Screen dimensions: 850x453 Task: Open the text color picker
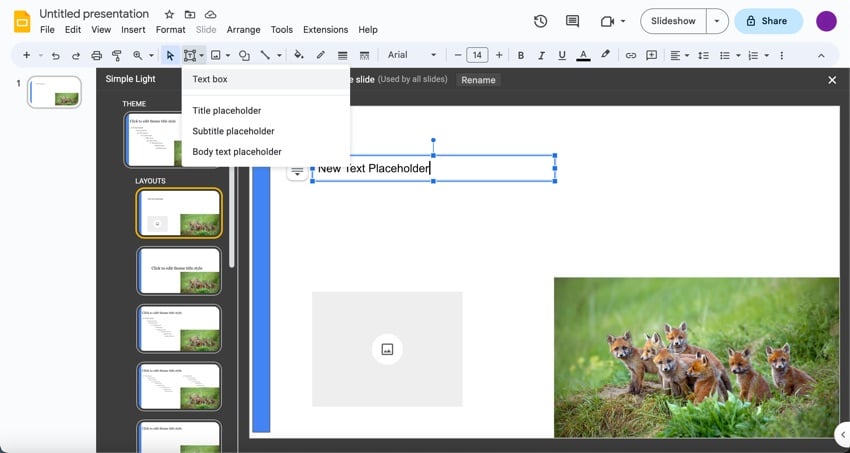[583, 55]
